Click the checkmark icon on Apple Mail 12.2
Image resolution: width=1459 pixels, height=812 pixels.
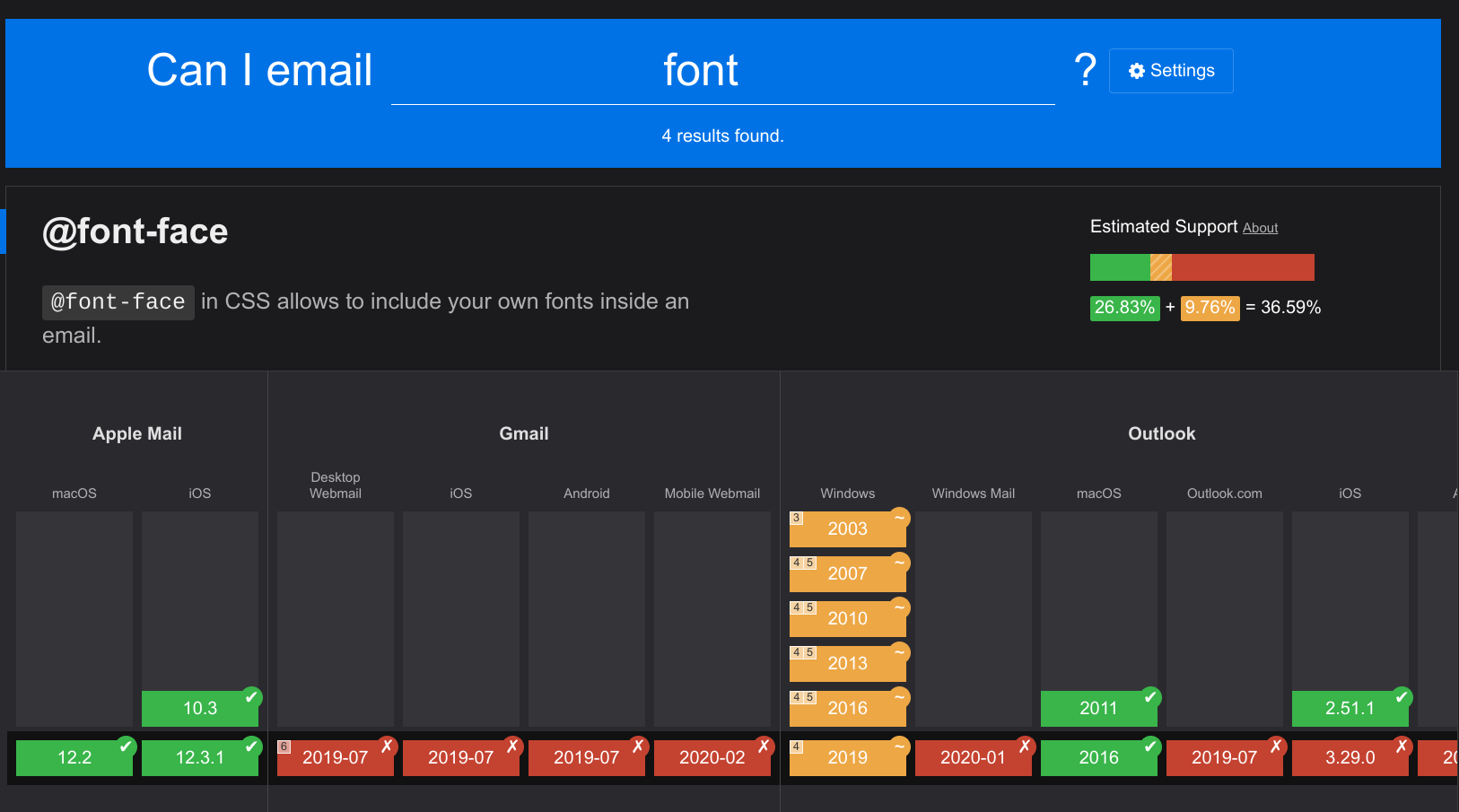(x=126, y=746)
